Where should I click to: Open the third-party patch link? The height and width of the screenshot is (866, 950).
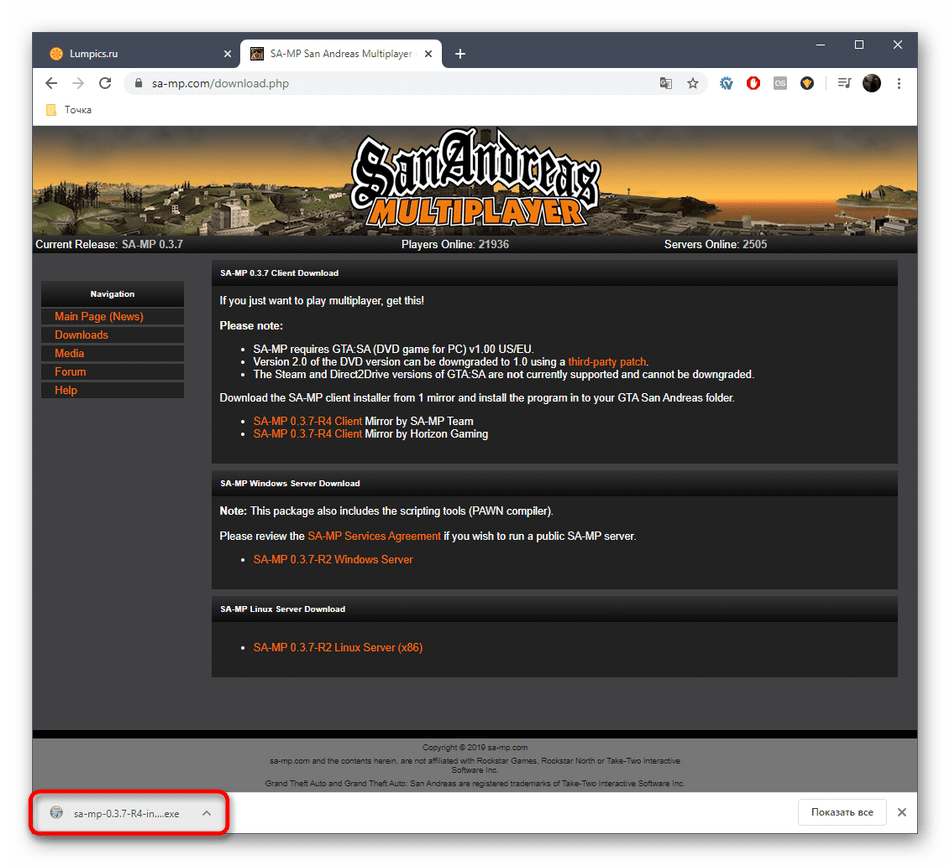607,361
